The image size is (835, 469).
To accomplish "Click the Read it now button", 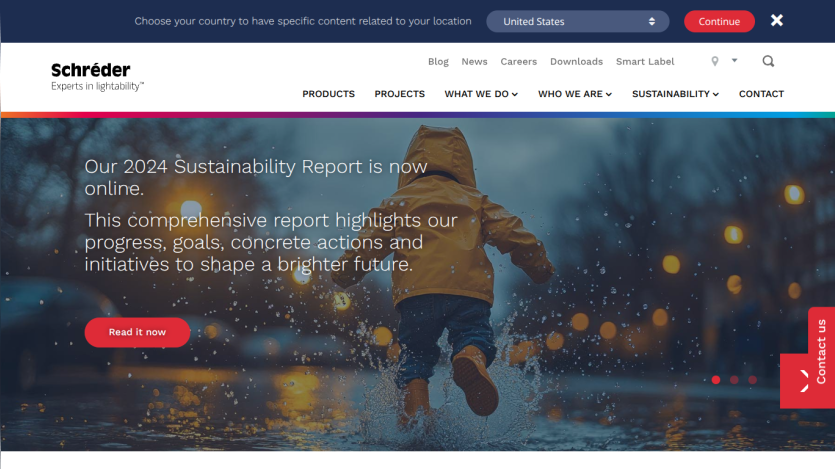I will tap(137, 332).
